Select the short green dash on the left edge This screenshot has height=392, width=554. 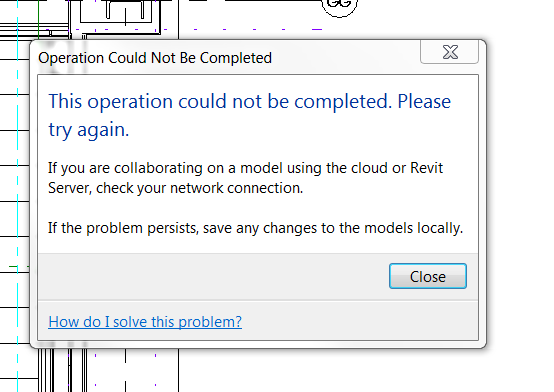click(x=13, y=267)
